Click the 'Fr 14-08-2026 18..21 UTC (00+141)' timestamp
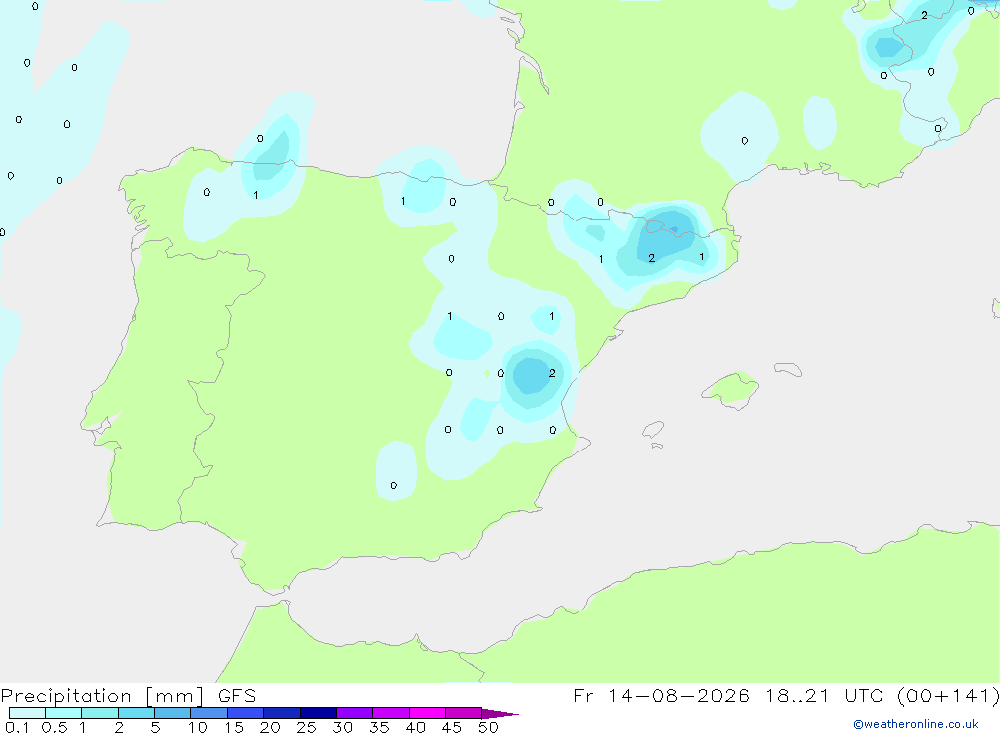 coord(786,696)
